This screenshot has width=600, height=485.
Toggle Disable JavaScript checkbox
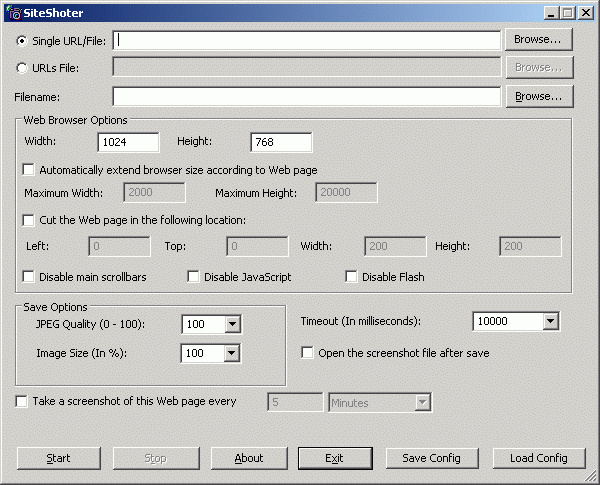click(193, 276)
